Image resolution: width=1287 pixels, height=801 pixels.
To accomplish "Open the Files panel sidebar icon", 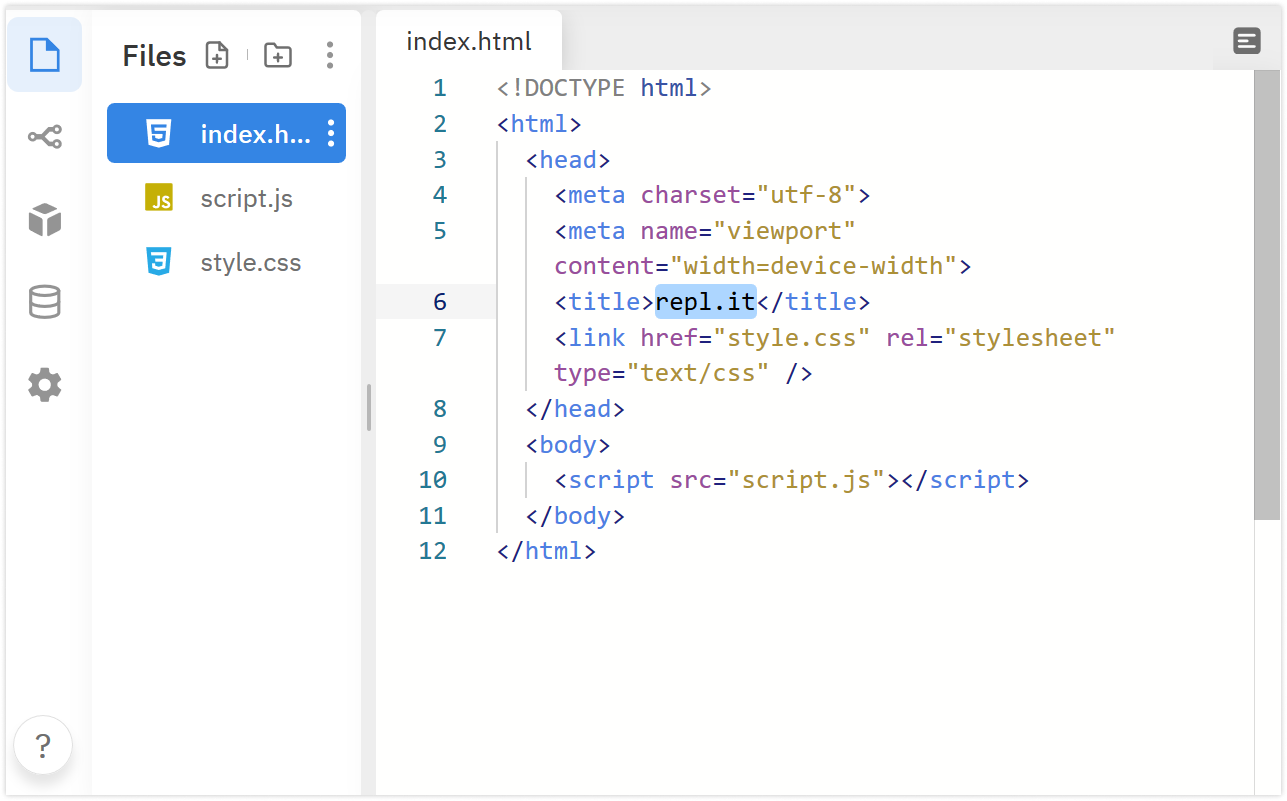I will [45, 54].
